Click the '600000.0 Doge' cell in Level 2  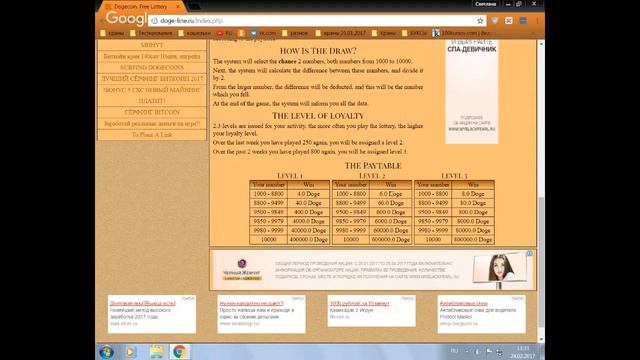[391, 240]
